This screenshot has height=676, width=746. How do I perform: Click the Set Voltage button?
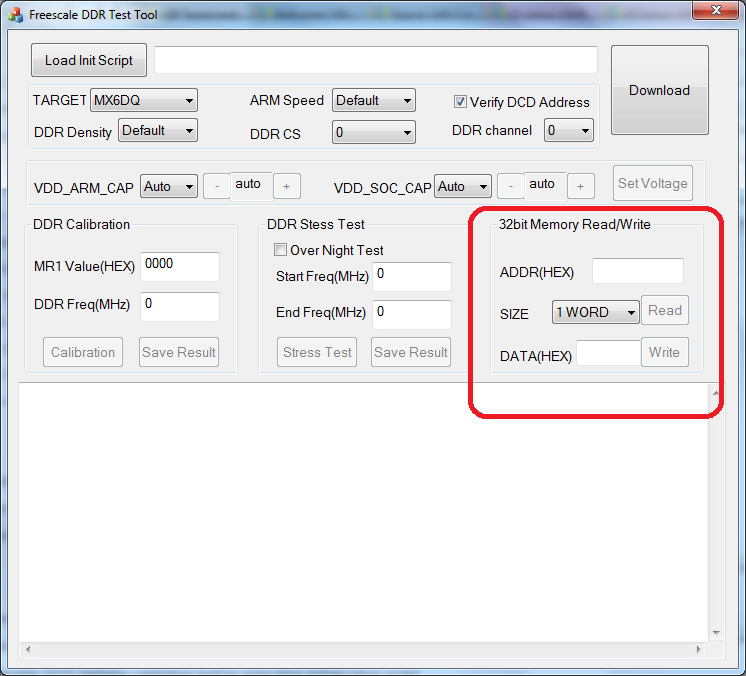(x=653, y=183)
